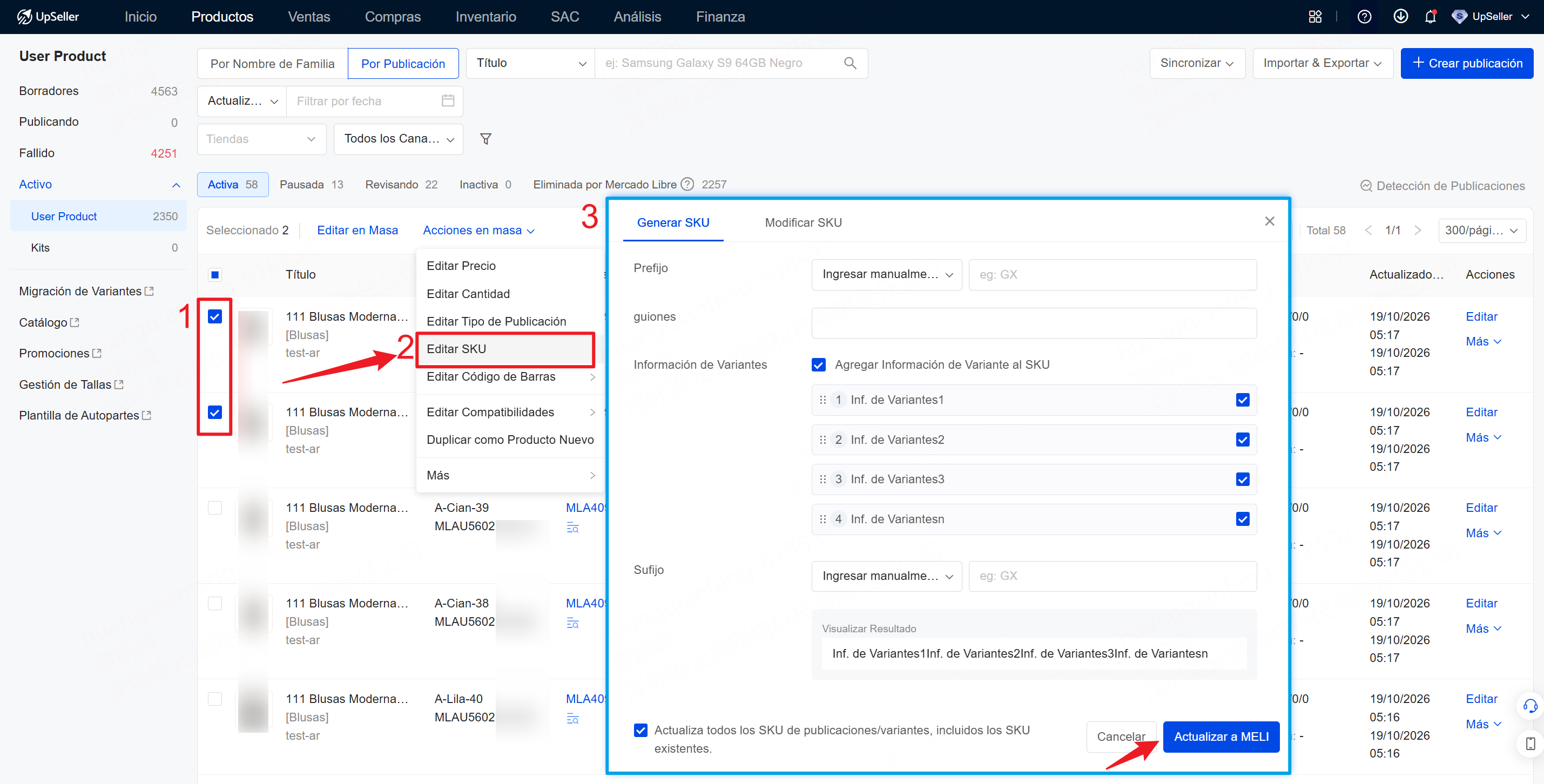Viewport: 1544px width, 784px height.
Task: Expand Acciones en masa menu
Action: 478,230
